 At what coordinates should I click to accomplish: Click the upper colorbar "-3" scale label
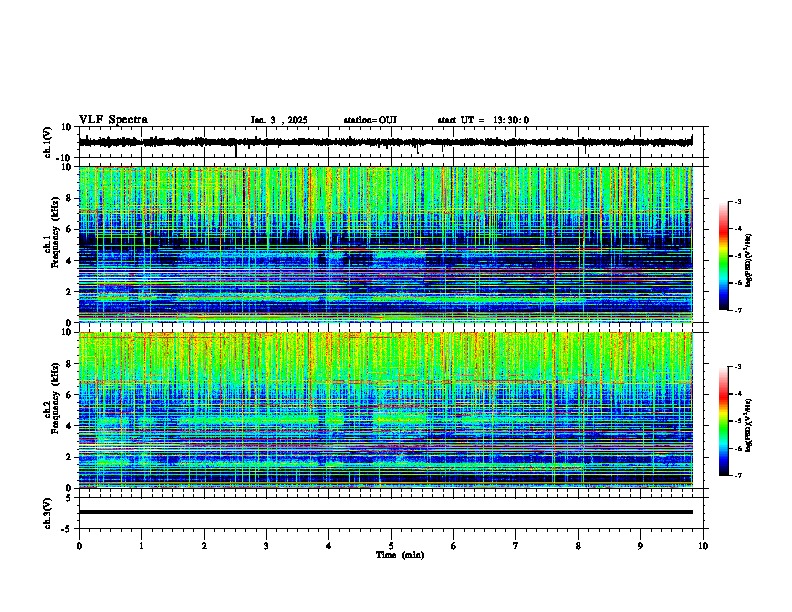pyautogui.click(x=737, y=201)
